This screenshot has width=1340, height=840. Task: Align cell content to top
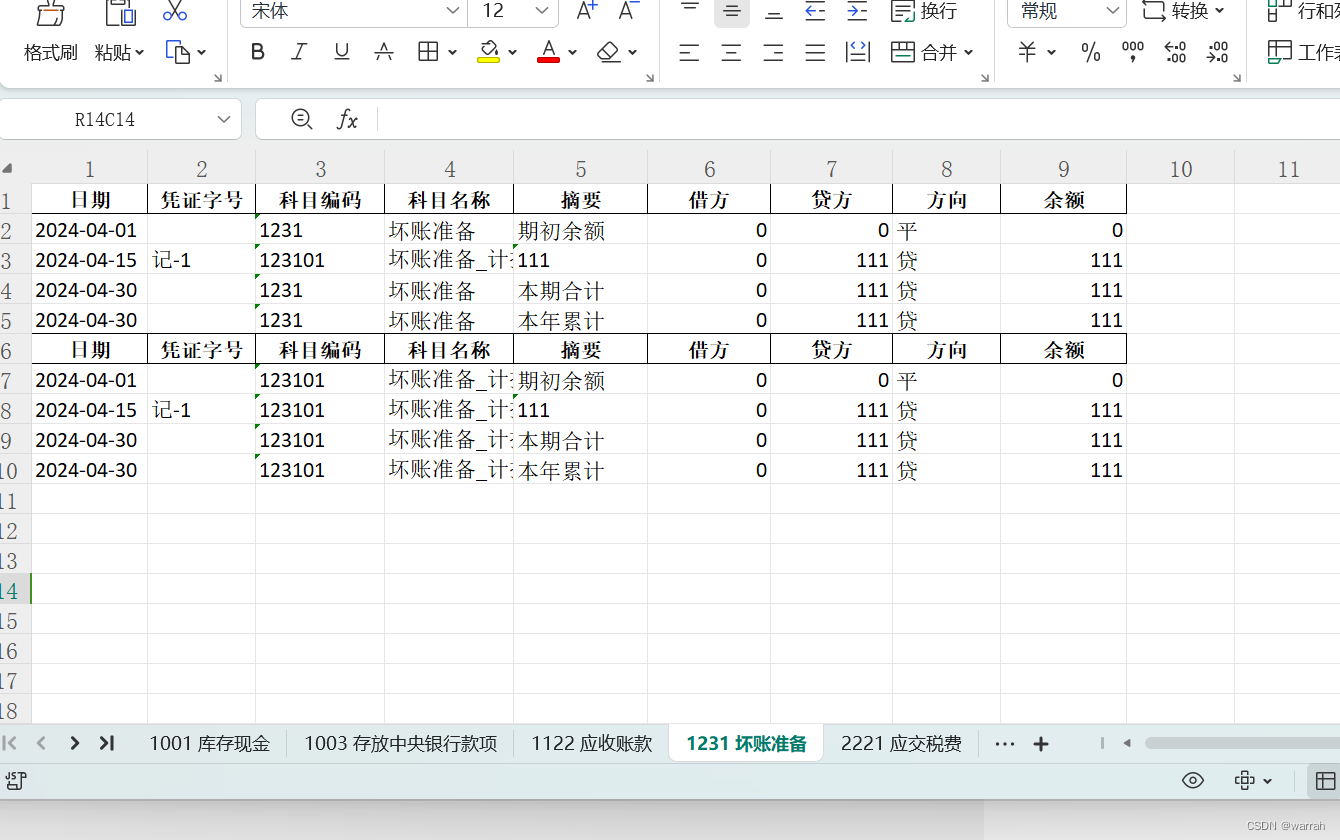coord(690,10)
